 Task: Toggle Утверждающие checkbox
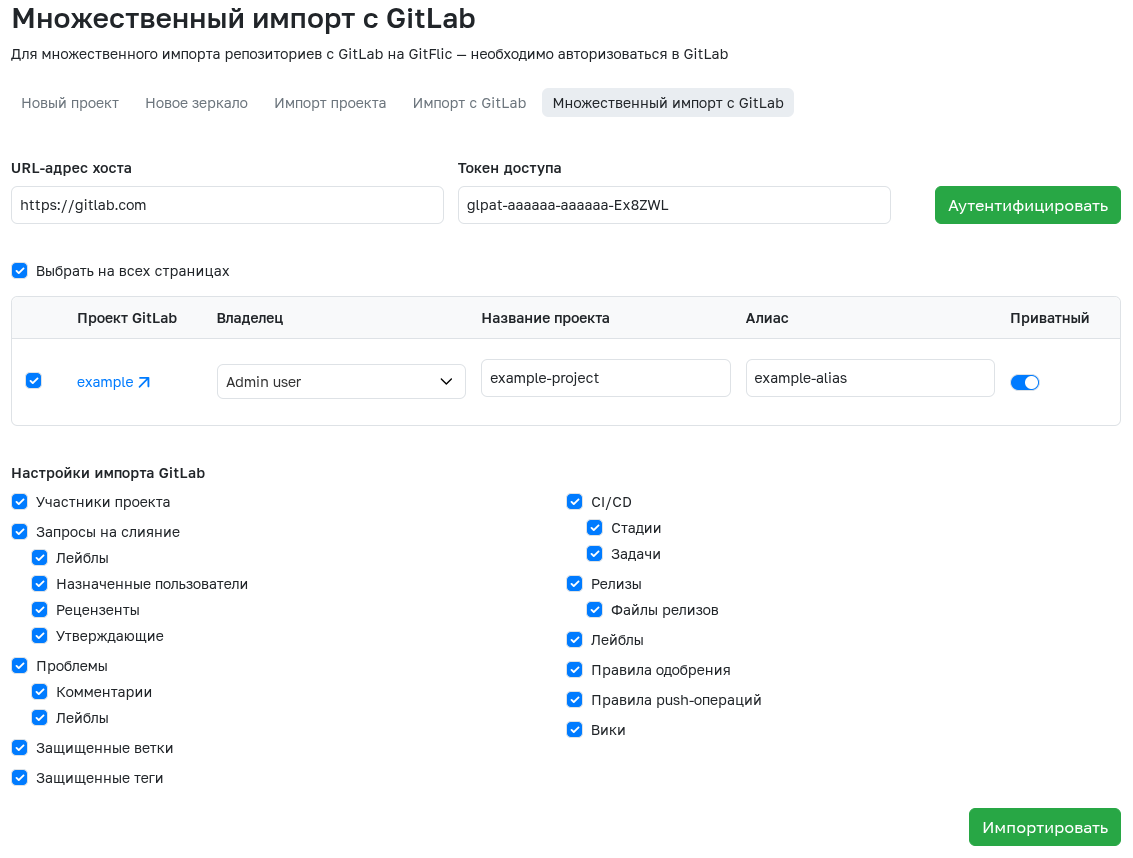click(40, 635)
